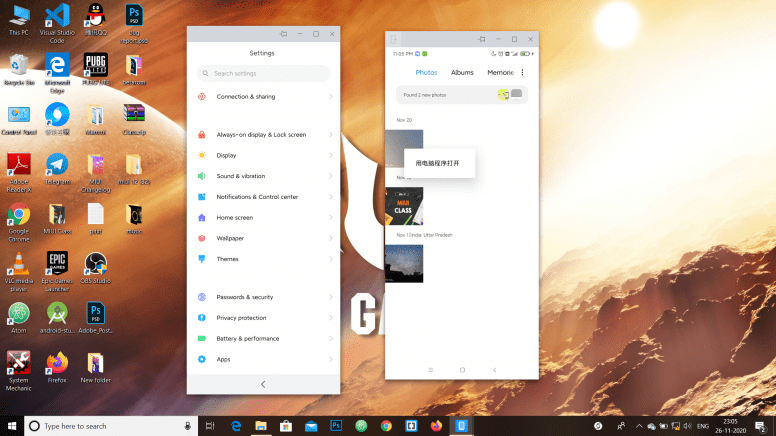Go back using Settings bottom arrow

click(263, 385)
